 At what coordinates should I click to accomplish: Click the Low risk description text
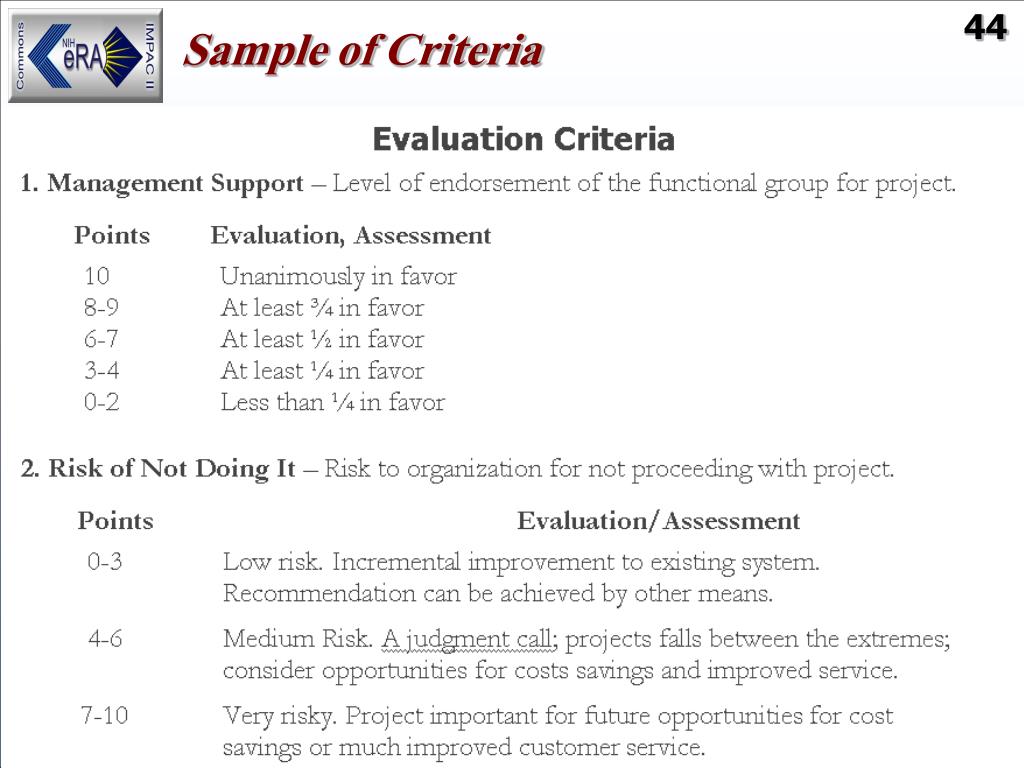coord(521,577)
